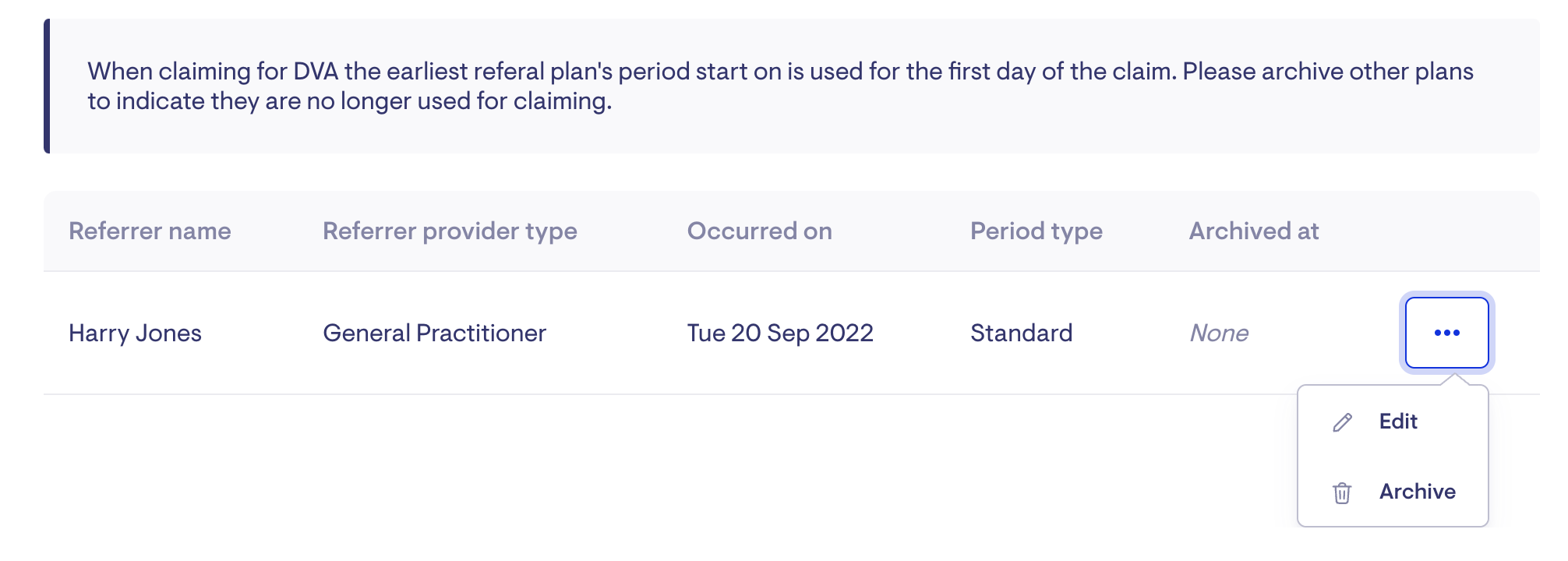Click the small pointer arrow atop actions menu
The image size is (1568, 561).
click(x=1453, y=379)
